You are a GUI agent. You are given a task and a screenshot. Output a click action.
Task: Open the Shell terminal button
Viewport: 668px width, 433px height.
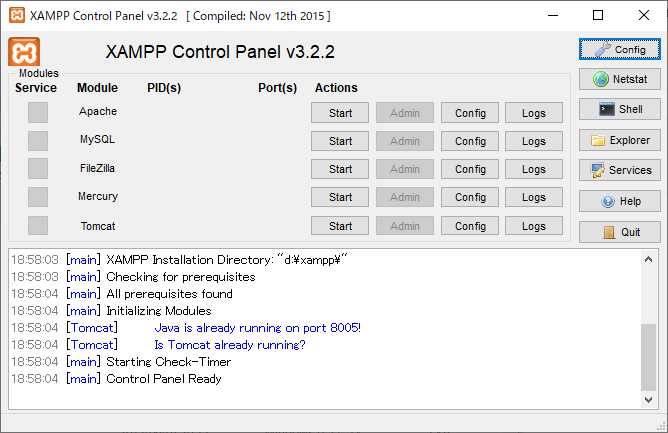(619, 110)
